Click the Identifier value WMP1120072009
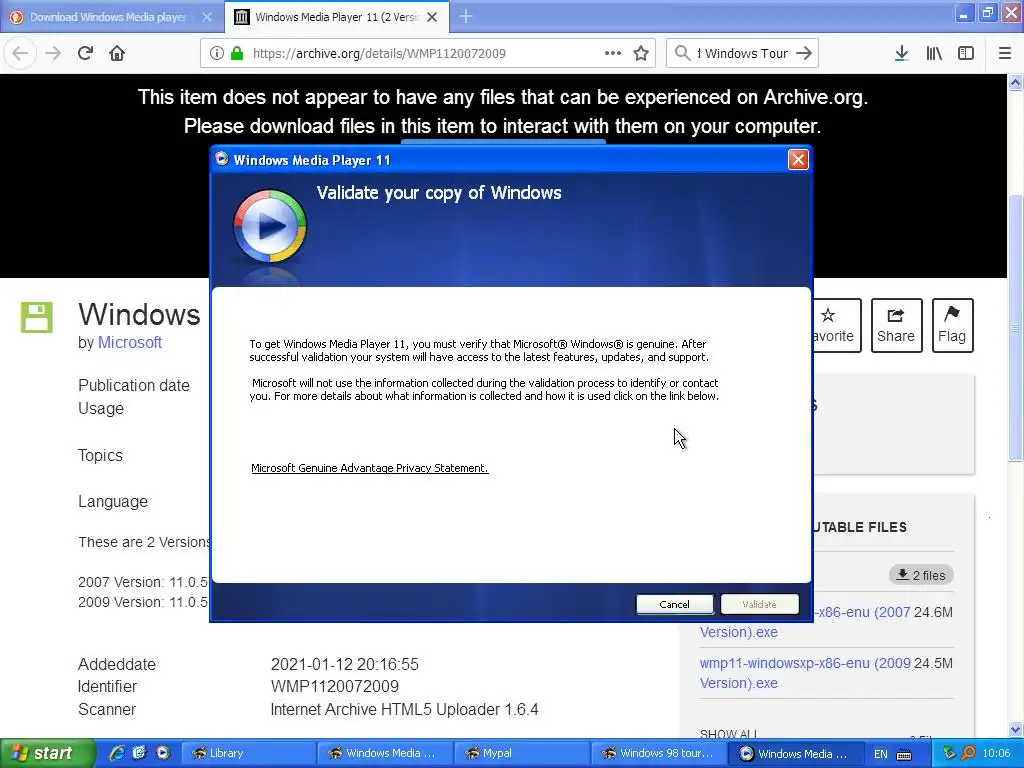 tap(334, 686)
